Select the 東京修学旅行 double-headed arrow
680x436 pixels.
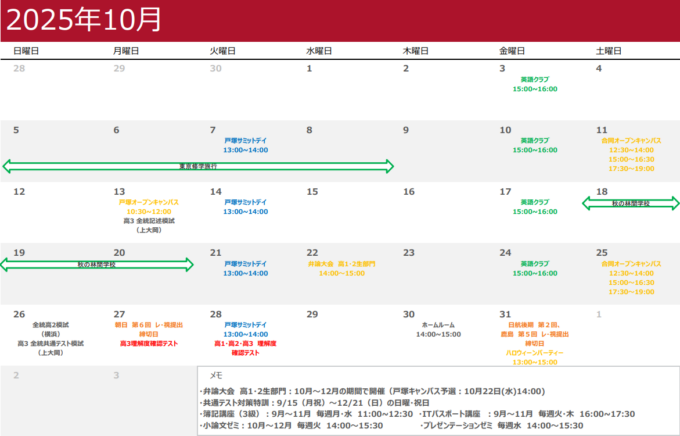[x=198, y=166]
